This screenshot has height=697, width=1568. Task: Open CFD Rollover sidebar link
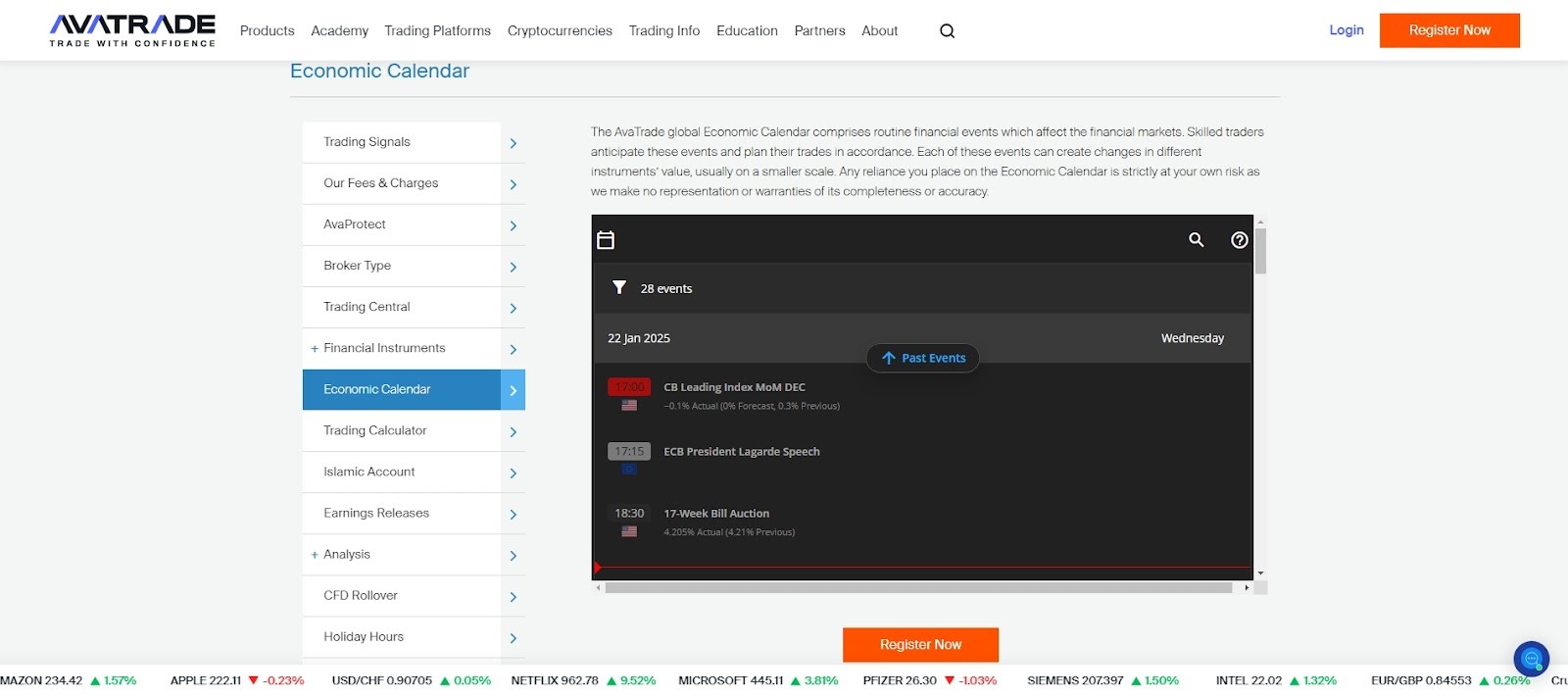(x=360, y=595)
